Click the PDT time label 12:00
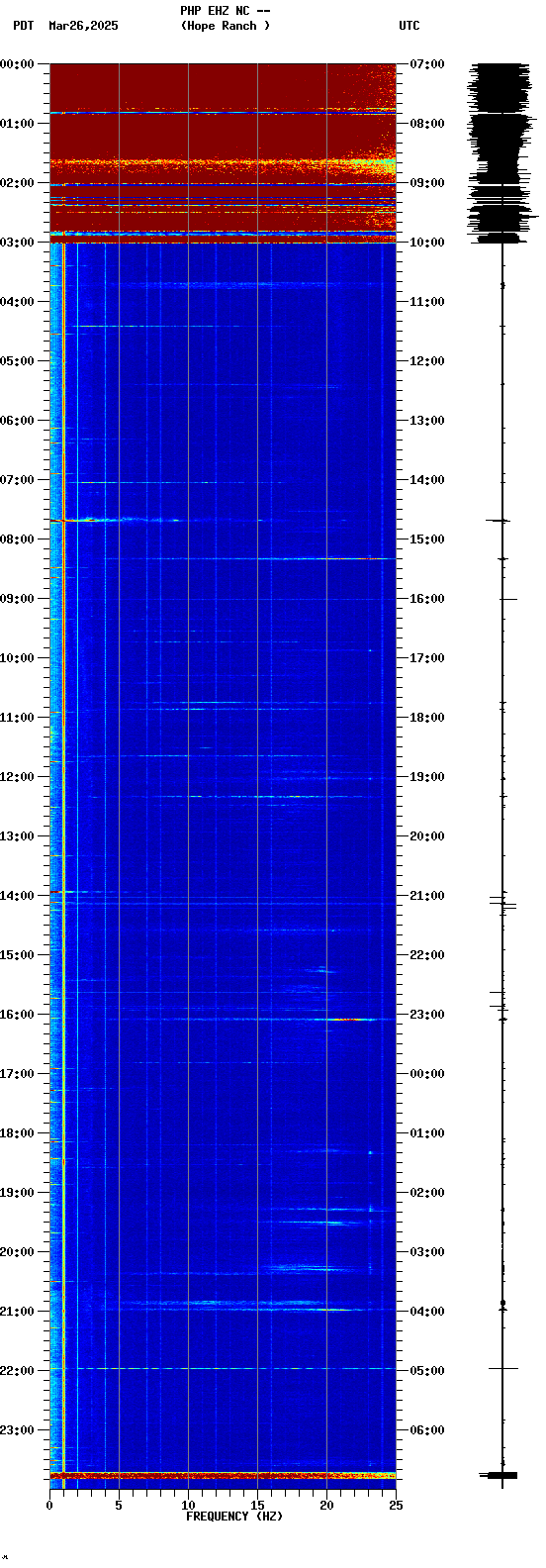 click(17, 777)
